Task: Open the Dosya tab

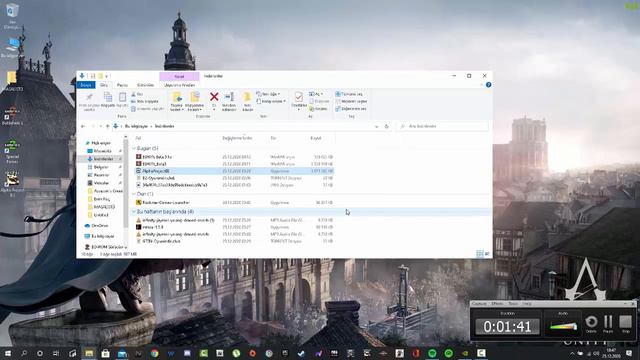Action: [x=86, y=85]
